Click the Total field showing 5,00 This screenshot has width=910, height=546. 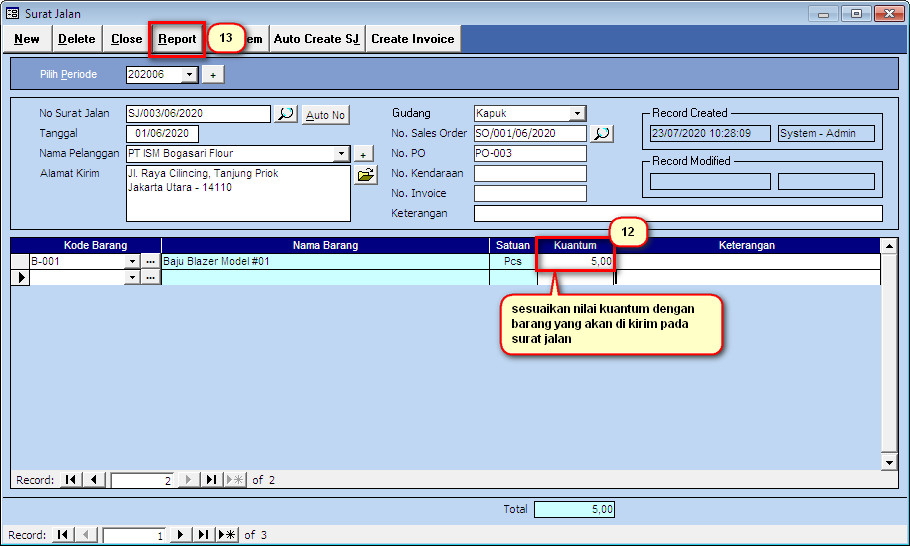pos(574,509)
